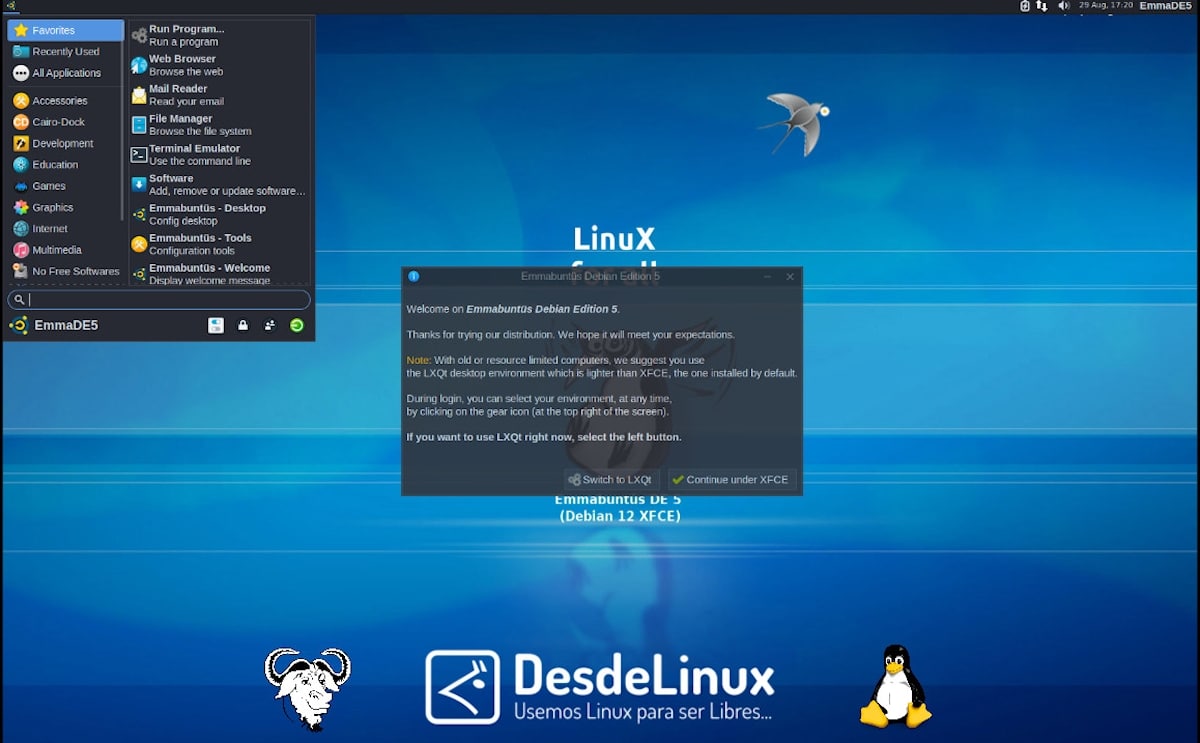Image resolution: width=1200 pixels, height=743 pixels.
Task: Launch the Terminal Emulator
Action: click(194, 154)
